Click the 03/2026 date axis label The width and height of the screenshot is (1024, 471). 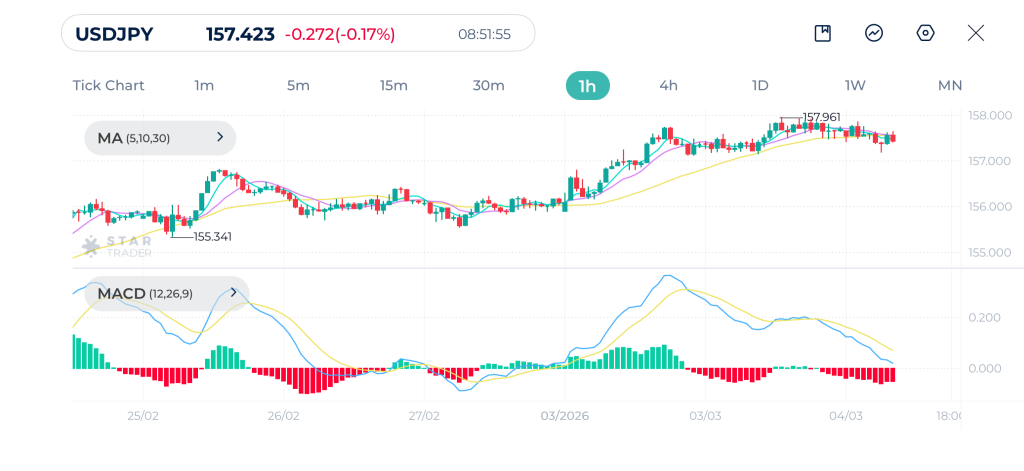click(565, 416)
